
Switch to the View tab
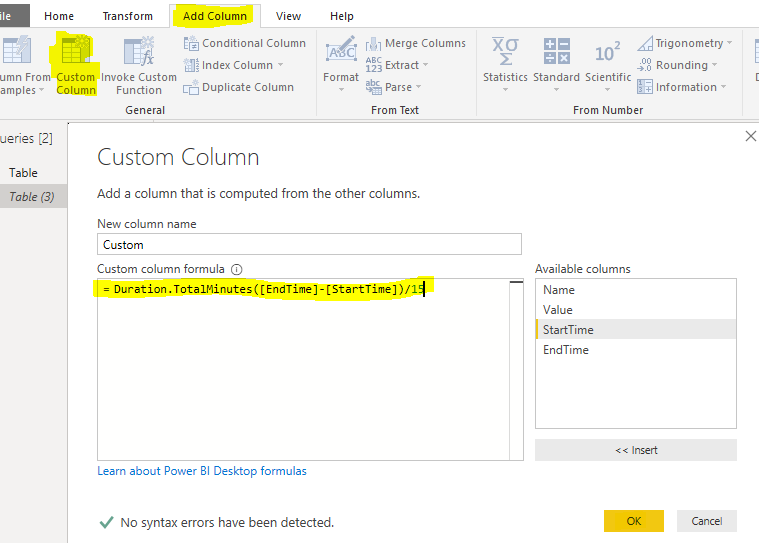[x=288, y=16]
